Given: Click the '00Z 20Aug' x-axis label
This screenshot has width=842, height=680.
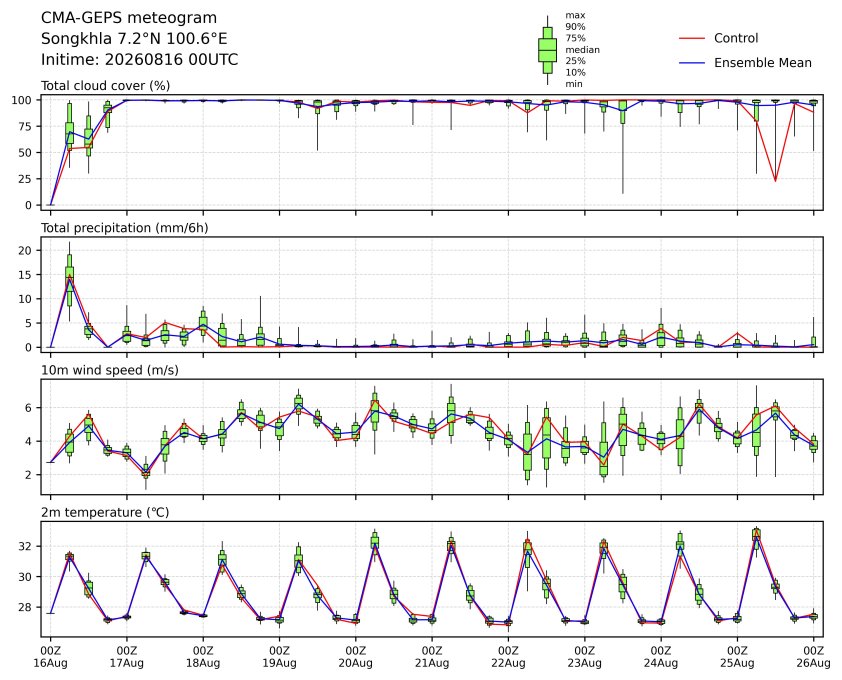Looking at the screenshot, I should [355, 657].
